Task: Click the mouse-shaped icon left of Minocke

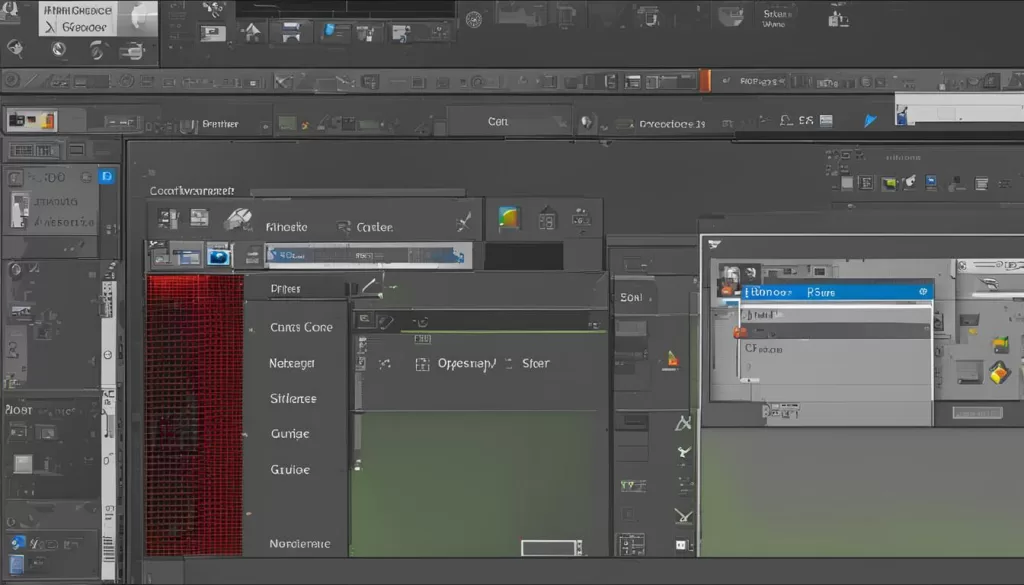Action: [238, 220]
